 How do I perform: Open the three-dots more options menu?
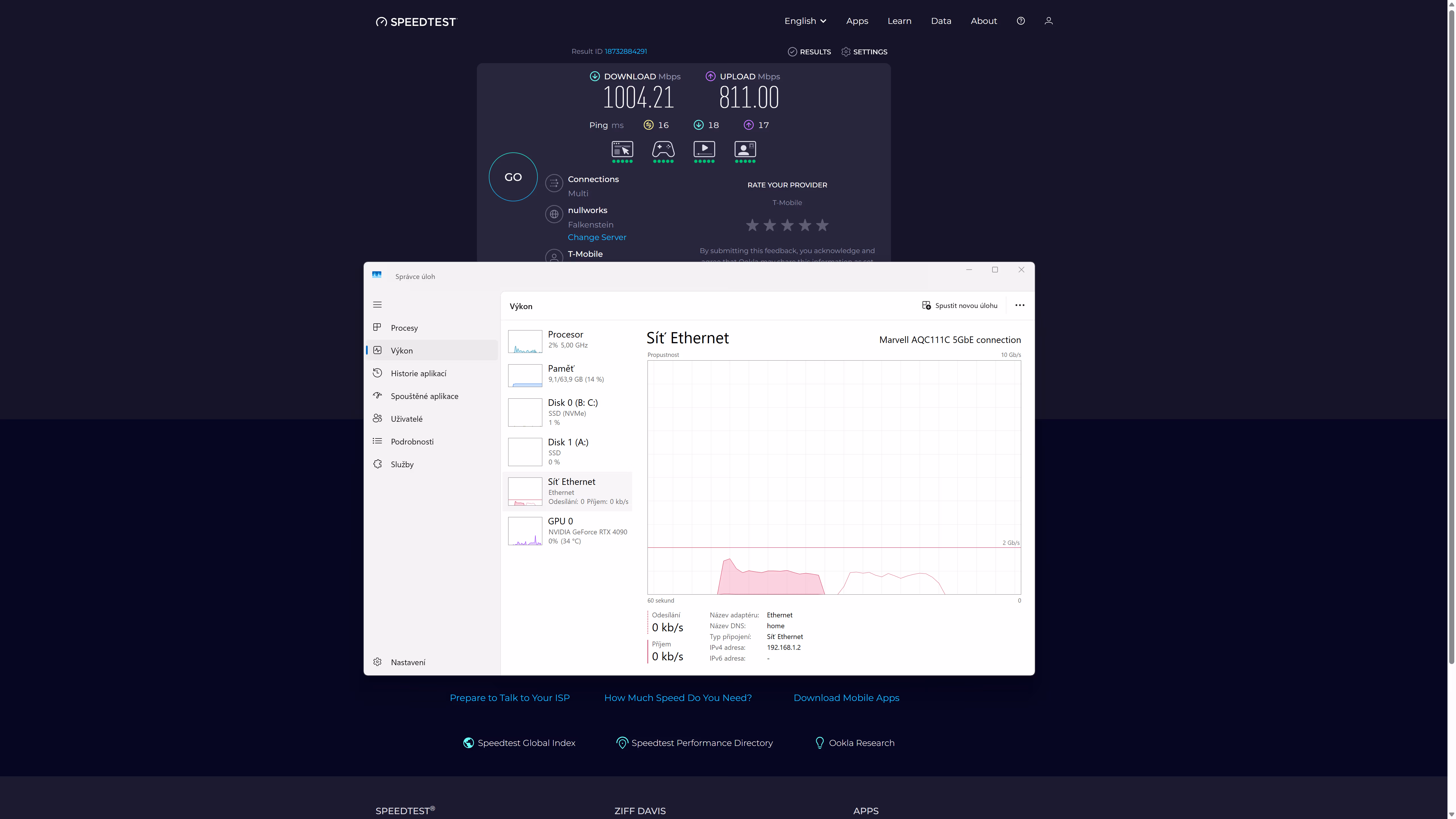(x=1019, y=305)
